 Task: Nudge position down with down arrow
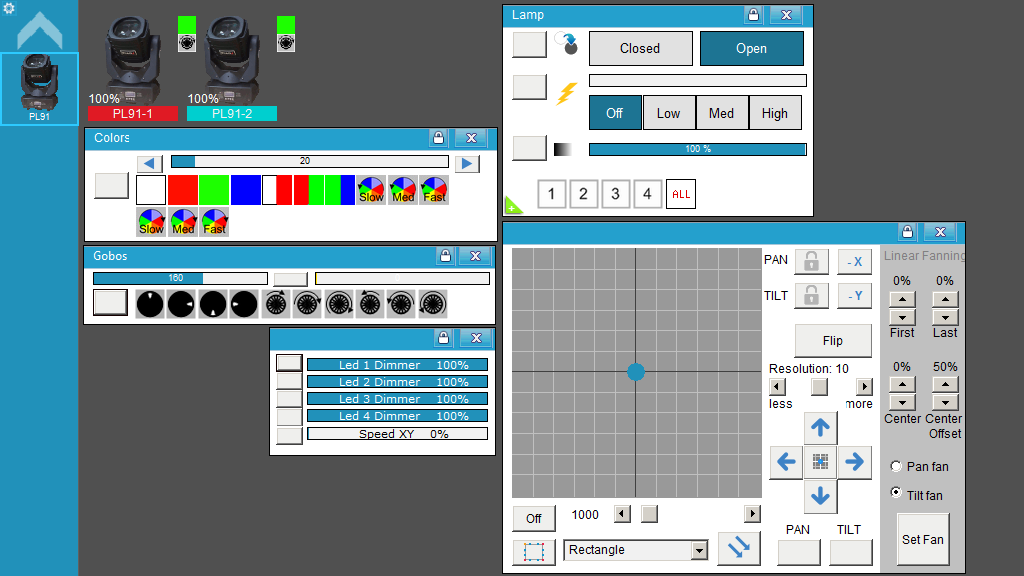[x=820, y=496]
